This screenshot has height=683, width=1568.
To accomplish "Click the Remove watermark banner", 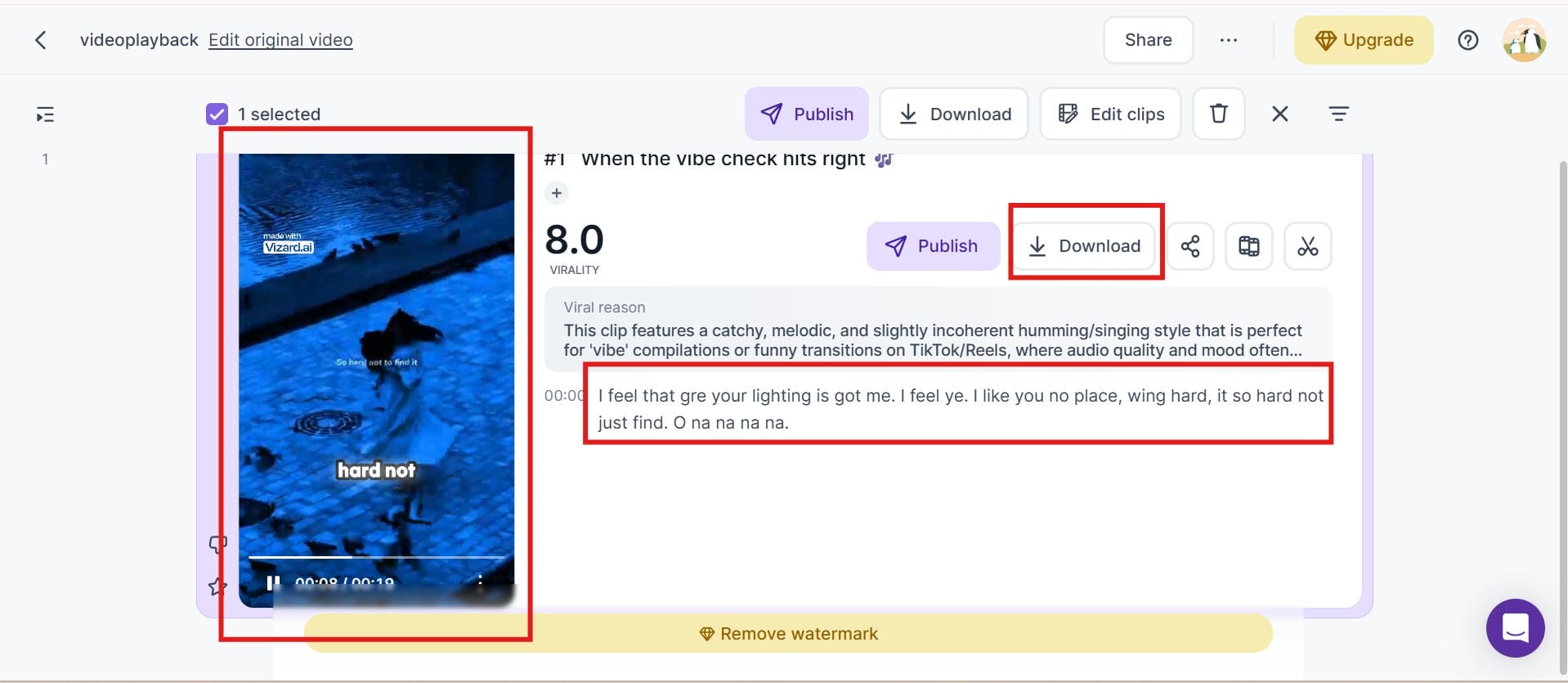I will pyautogui.click(x=788, y=634).
